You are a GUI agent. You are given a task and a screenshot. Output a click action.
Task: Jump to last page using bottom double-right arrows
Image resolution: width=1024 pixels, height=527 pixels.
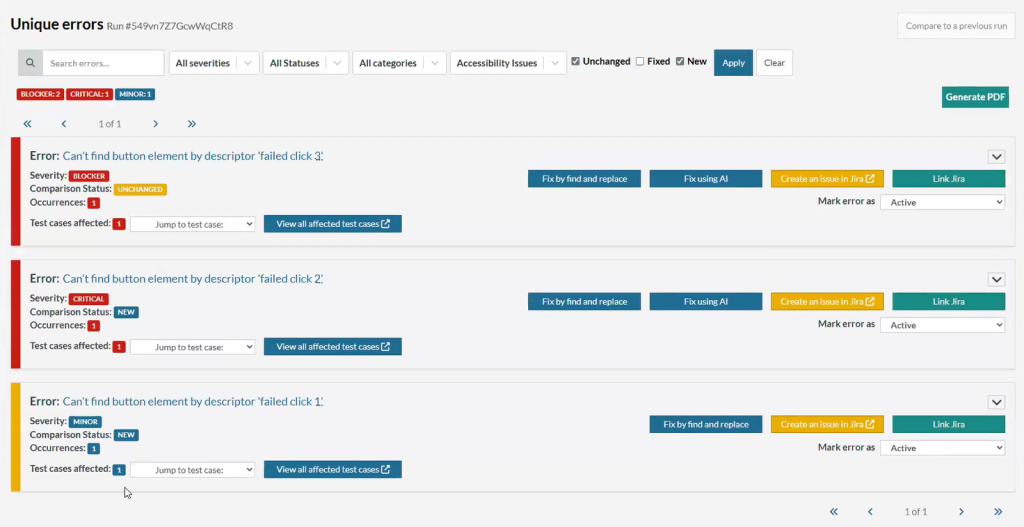coord(997,512)
